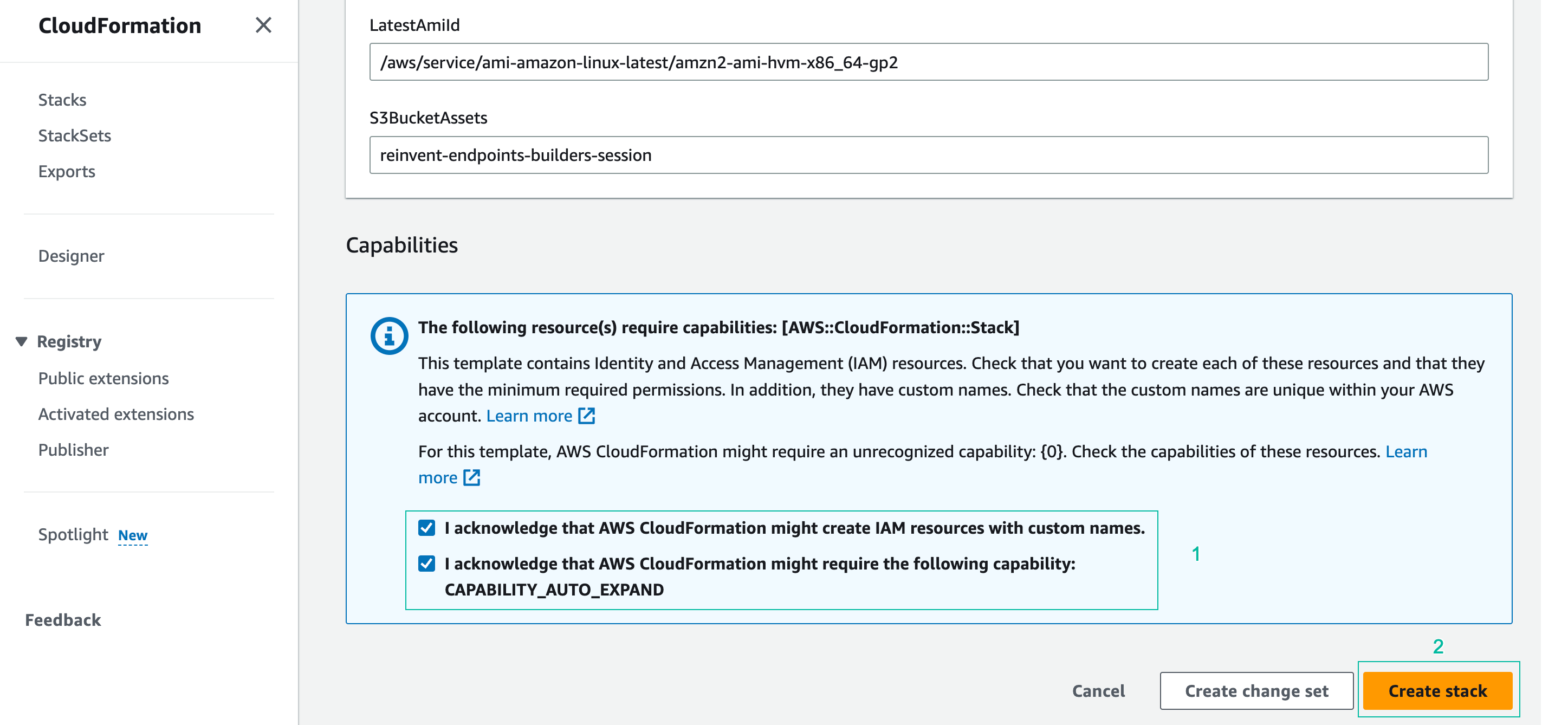Click into the S3BucketAssets input field

[928, 155]
